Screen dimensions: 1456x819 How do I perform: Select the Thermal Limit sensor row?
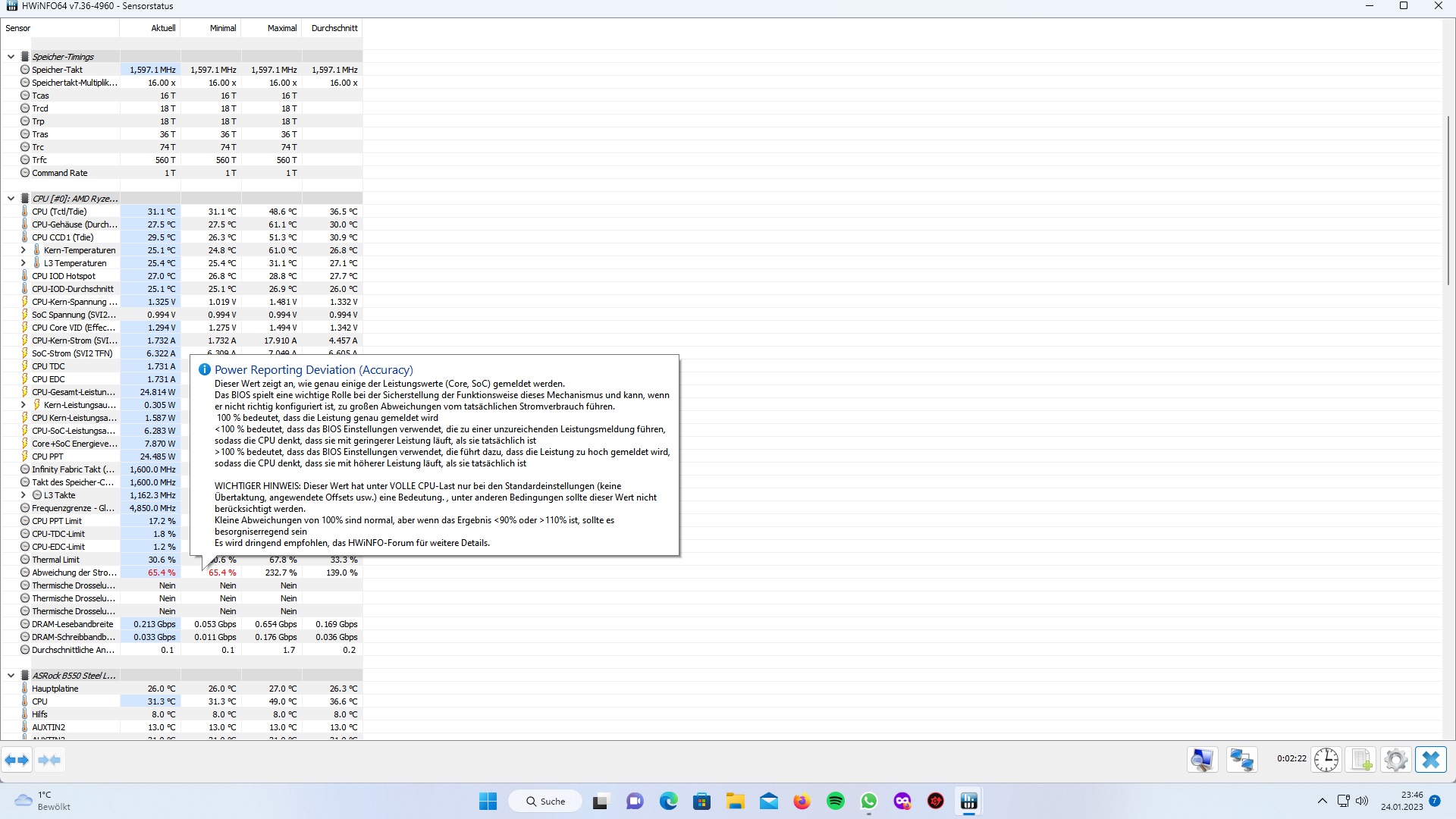click(55, 560)
